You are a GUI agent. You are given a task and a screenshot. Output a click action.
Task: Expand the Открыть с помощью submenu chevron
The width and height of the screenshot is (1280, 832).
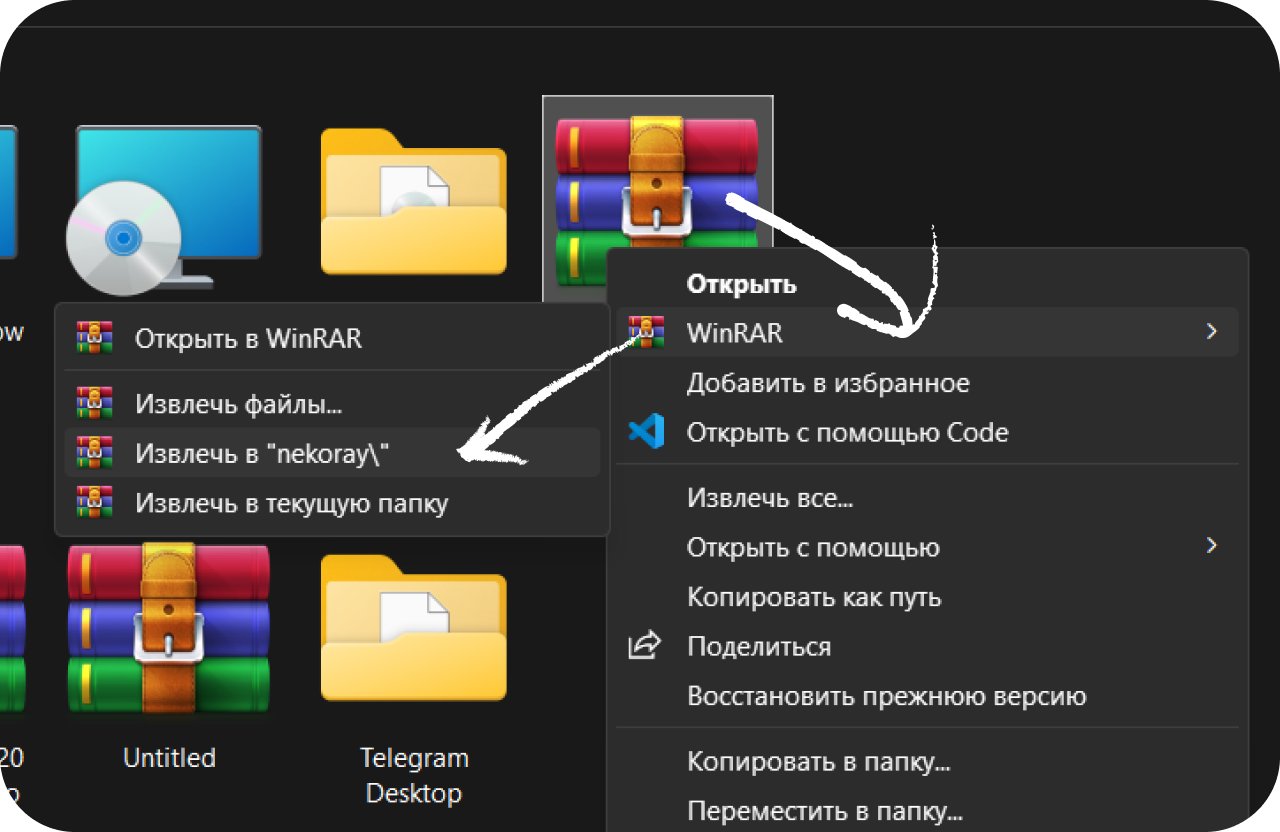point(1211,547)
